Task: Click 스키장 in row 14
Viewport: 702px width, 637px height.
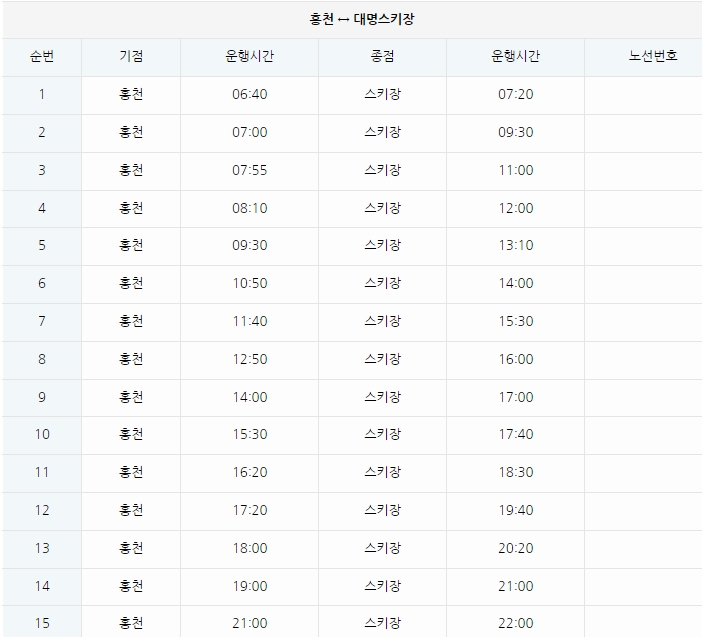Action: pyautogui.click(x=382, y=586)
